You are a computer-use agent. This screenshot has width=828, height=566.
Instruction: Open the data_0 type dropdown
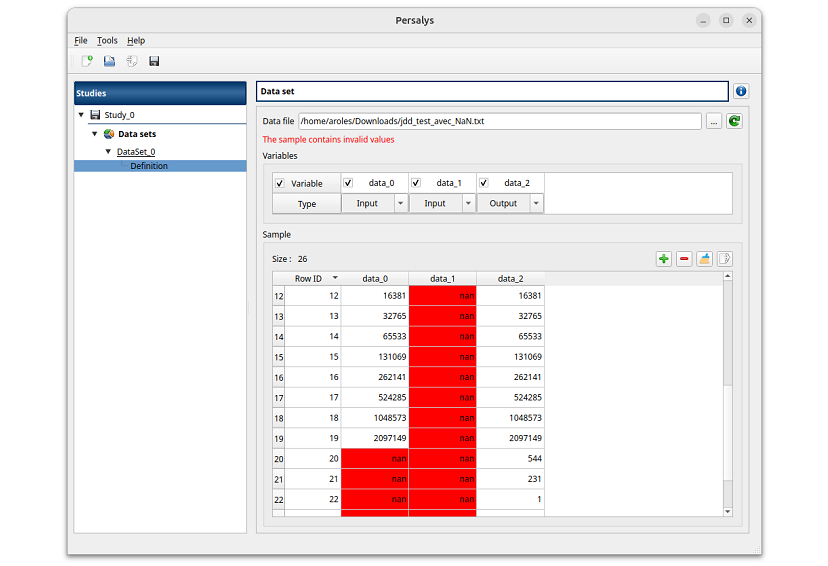(400, 203)
